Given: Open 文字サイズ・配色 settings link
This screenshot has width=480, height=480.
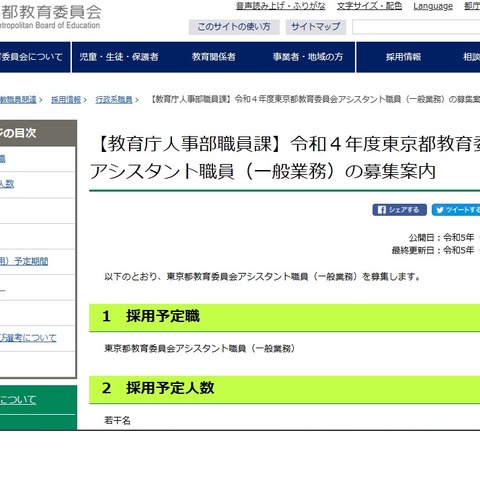Looking at the screenshot, I should coord(369,6).
